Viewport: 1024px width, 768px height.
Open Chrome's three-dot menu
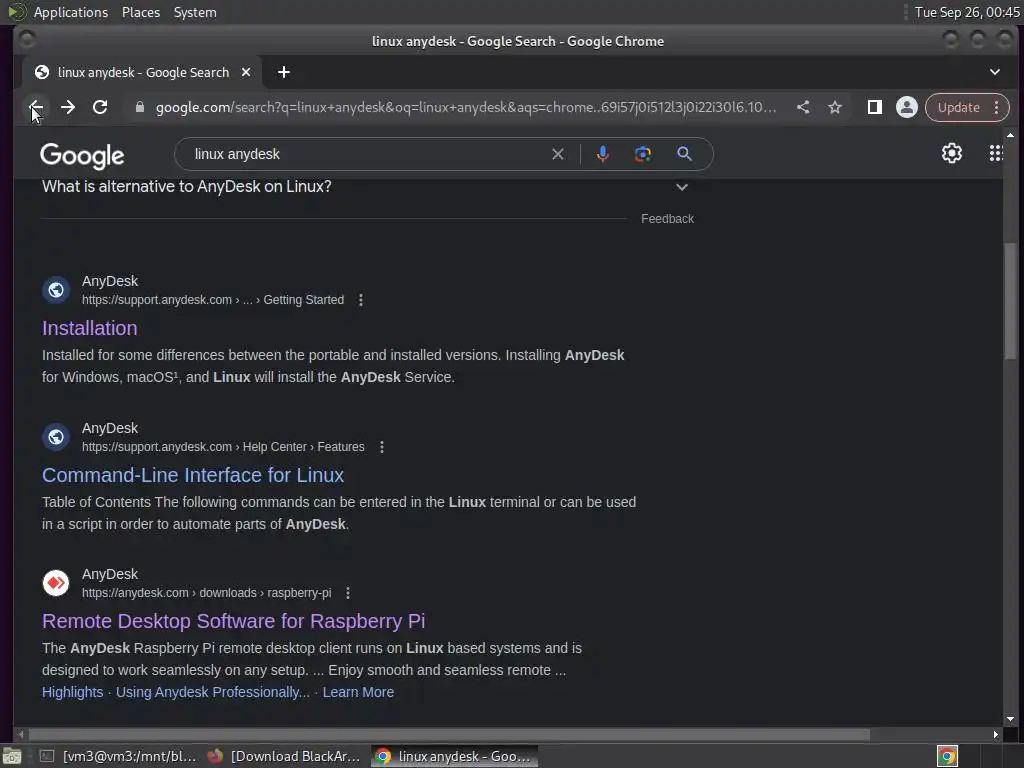click(997, 107)
